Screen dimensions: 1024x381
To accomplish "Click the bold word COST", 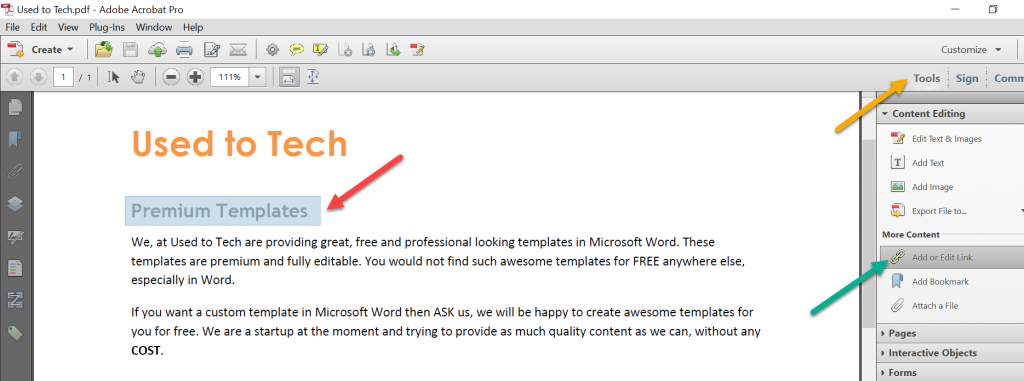I will (x=146, y=351).
